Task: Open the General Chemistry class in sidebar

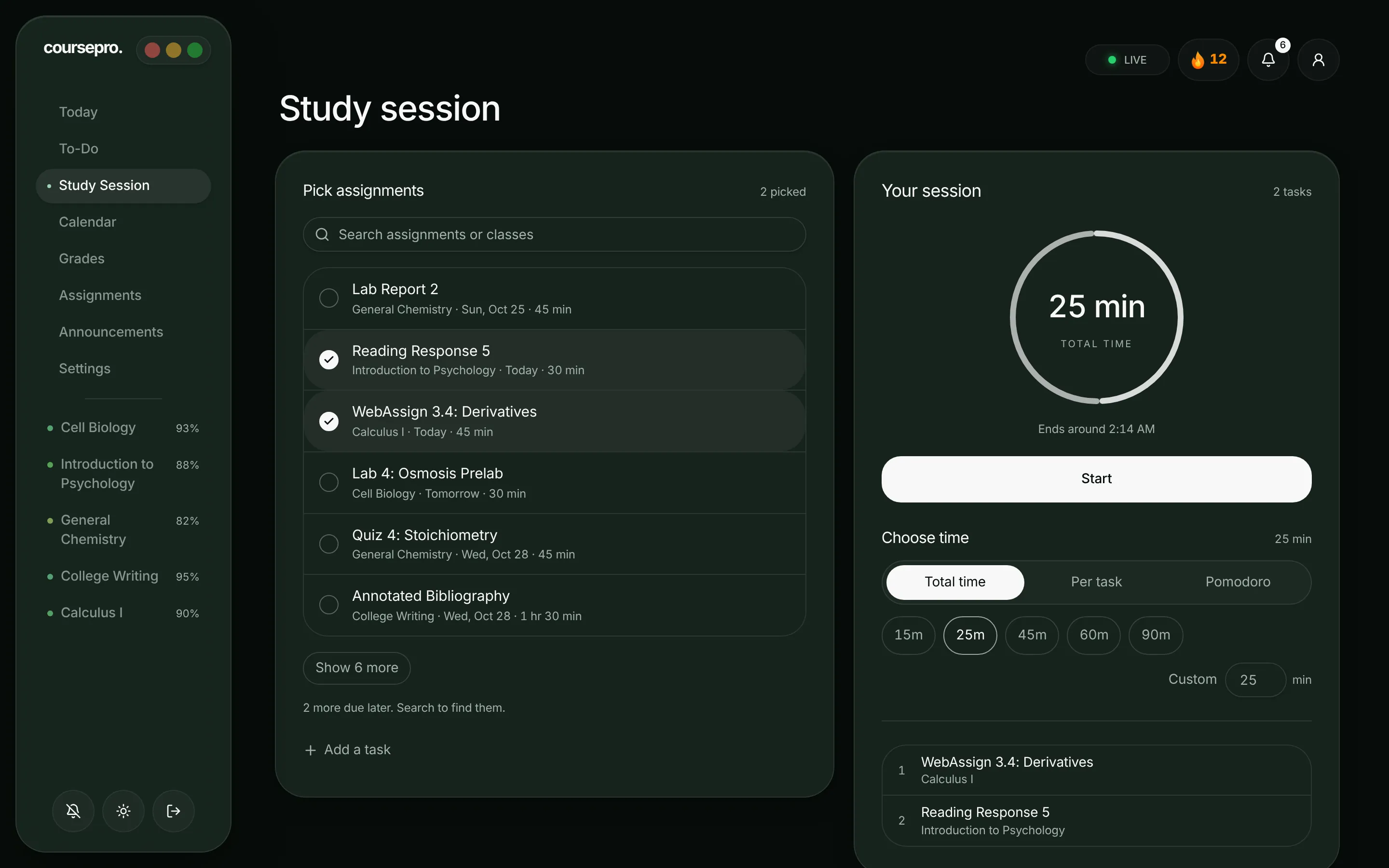Action: tap(123, 530)
